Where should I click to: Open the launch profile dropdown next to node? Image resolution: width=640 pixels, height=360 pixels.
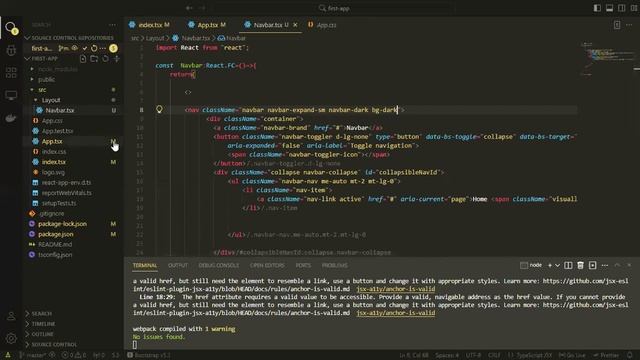(x=557, y=265)
